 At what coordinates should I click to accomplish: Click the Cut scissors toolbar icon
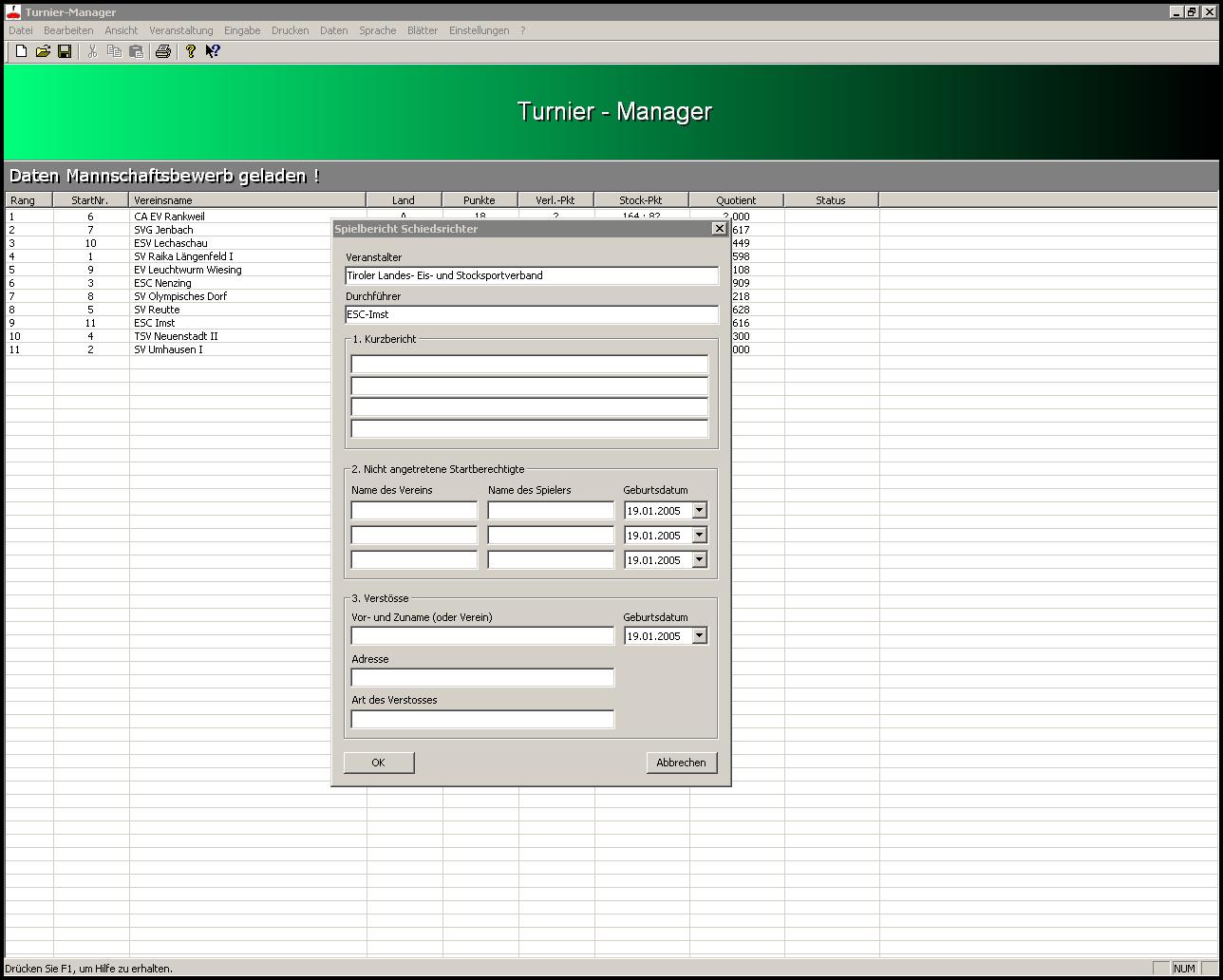point(92,51)
